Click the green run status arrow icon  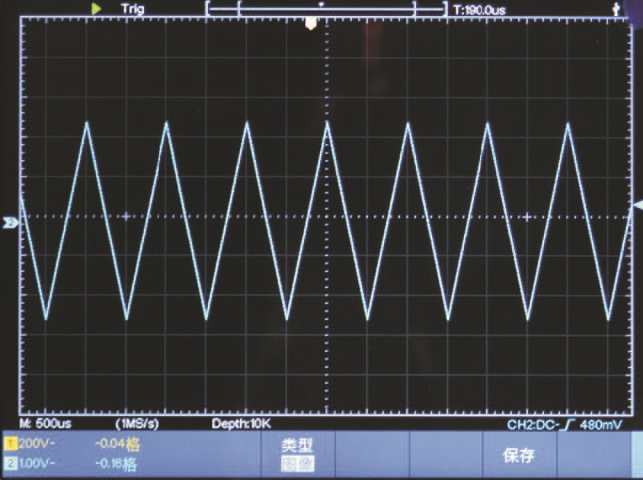coord(96,8)
